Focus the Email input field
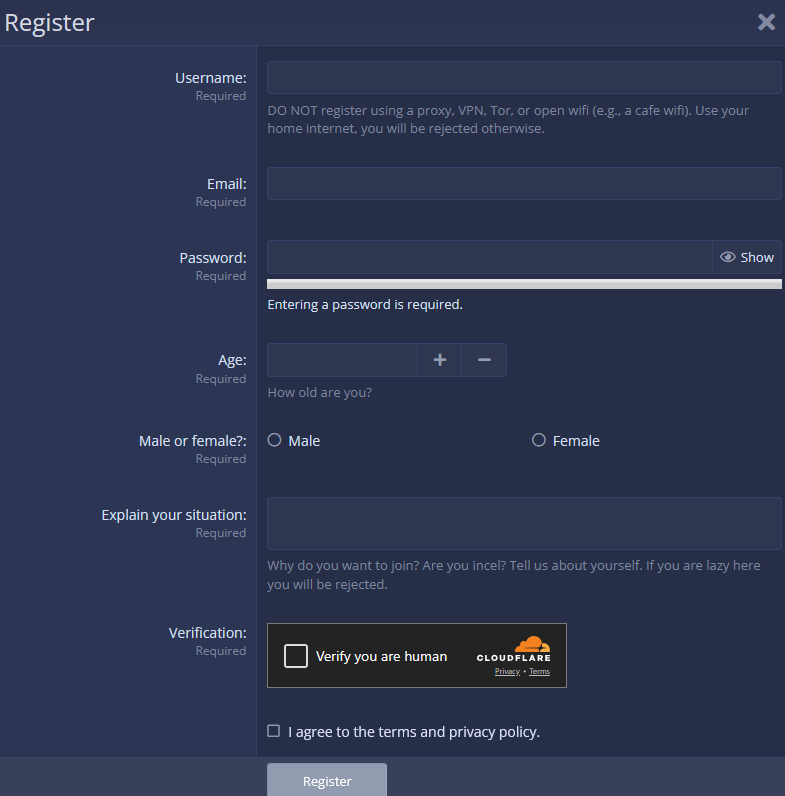Image resolution: width=785 pixels, height=796 pixels. coord(523,184)
